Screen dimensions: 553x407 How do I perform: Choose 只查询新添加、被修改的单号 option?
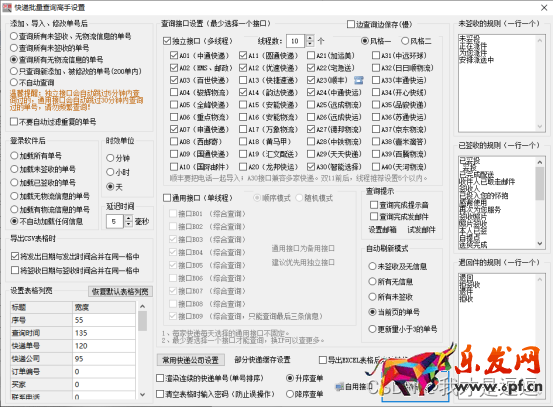coord(75,71)
